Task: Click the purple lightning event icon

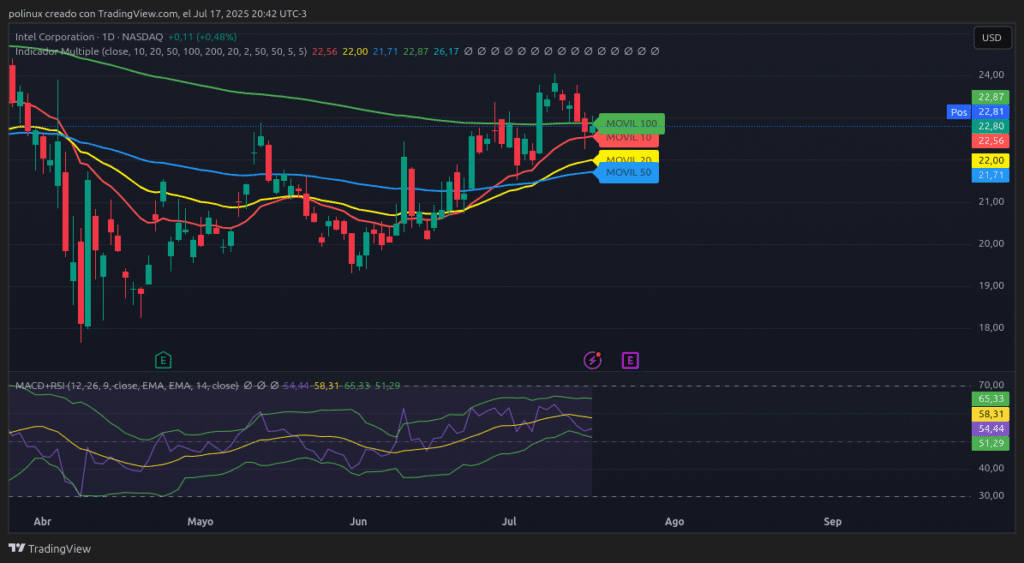Action: (x=593, y=359)
